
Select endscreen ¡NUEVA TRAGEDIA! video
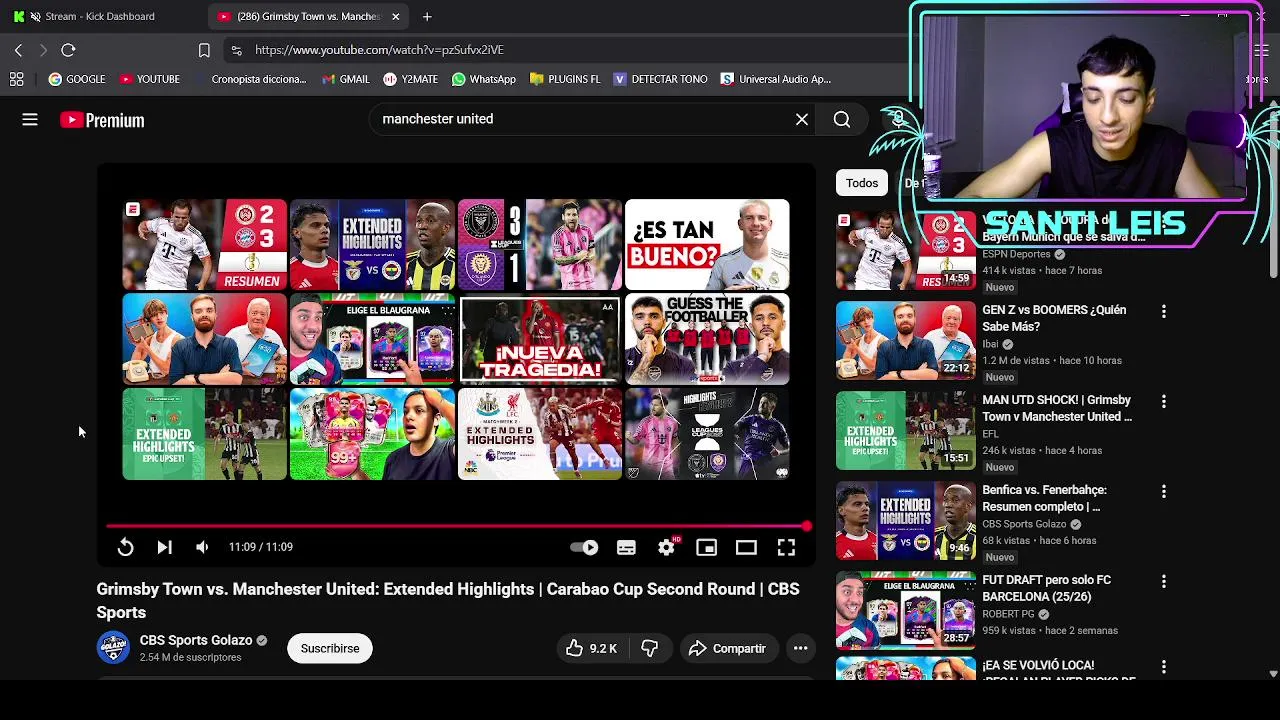click(x=540, y=340)
